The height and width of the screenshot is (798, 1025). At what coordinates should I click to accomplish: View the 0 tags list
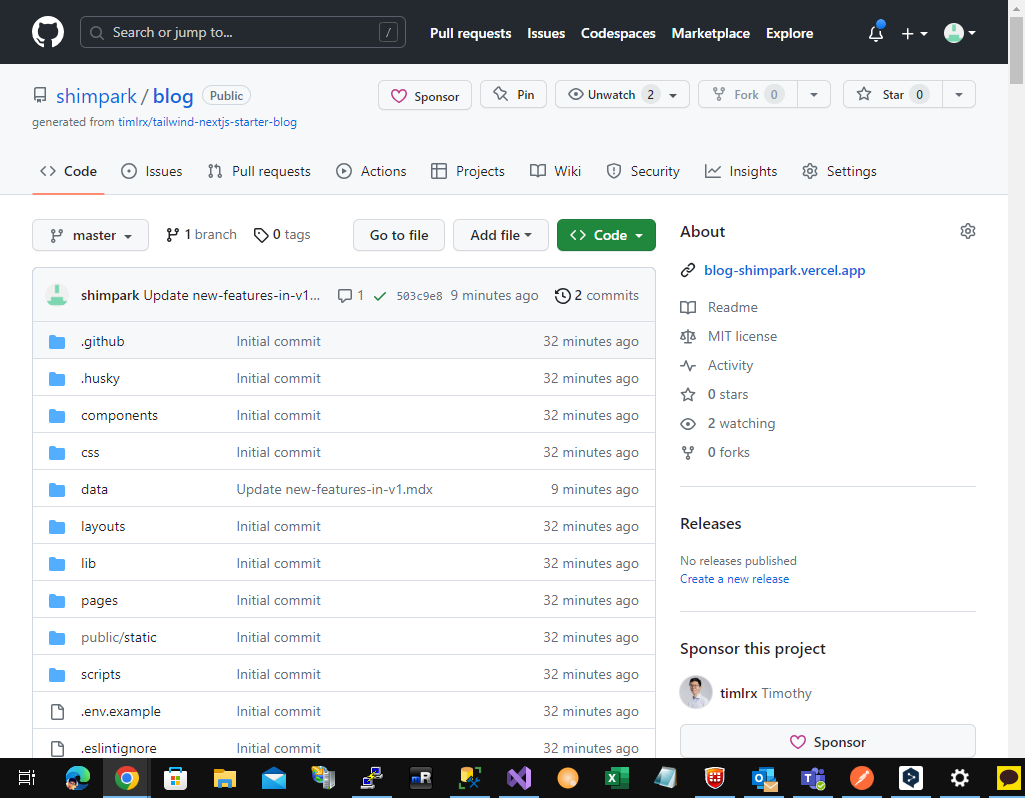point(282,235)
